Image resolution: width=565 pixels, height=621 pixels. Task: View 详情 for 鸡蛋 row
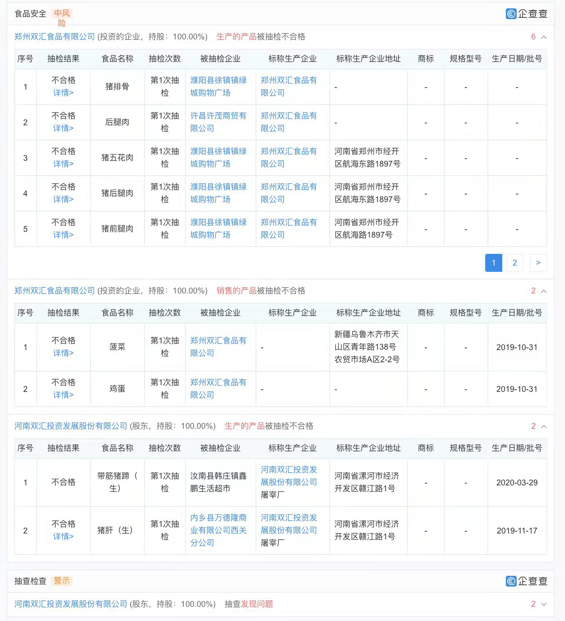point(63,395)
